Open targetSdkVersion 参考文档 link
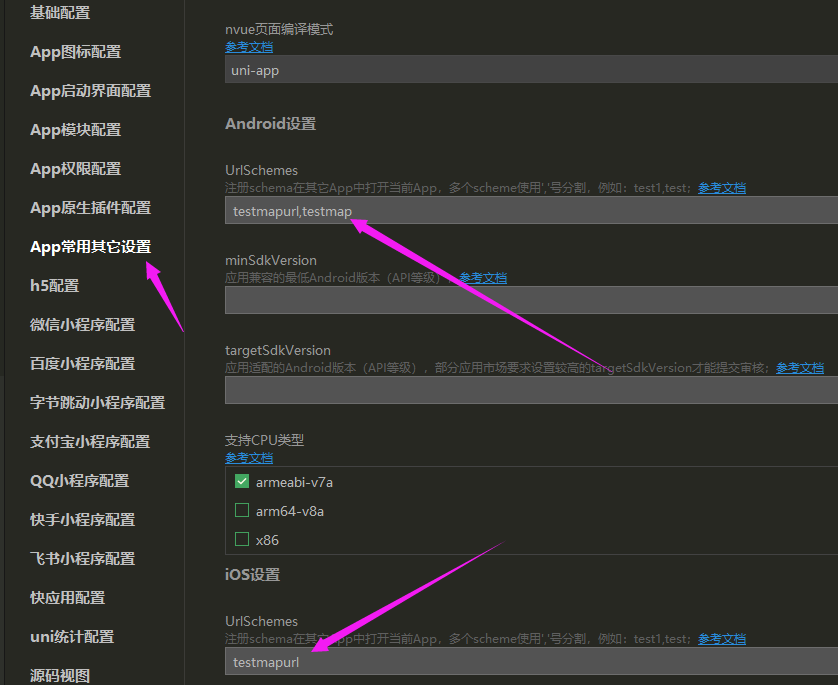 (799, 367)
